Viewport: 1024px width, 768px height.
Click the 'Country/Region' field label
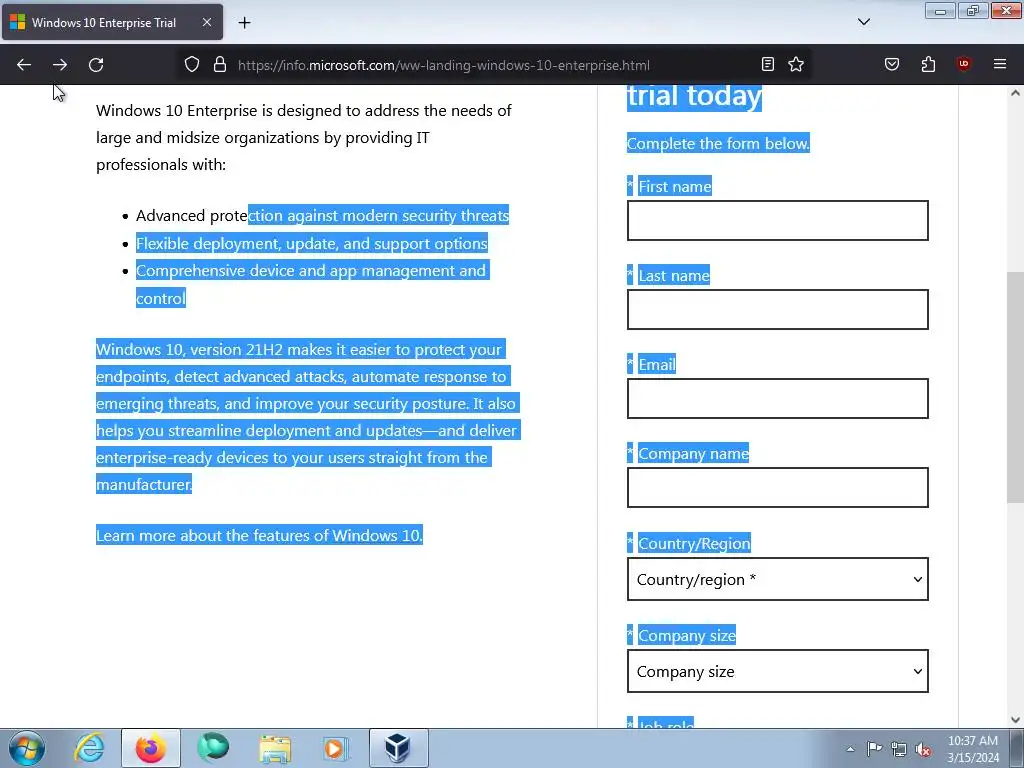pyautogui.click(x=694, y=543)
